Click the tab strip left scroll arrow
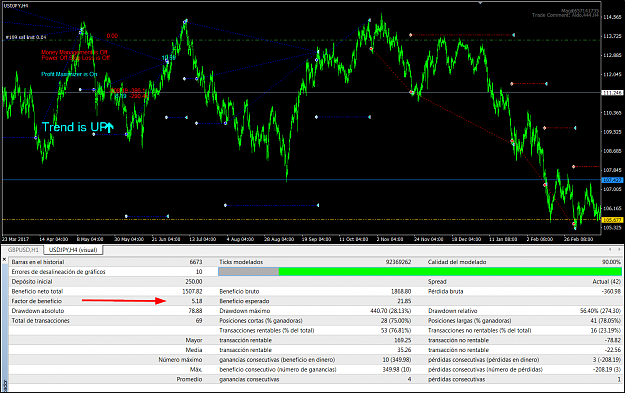This screenshot has width=625, height=393. tap(610, 250)
